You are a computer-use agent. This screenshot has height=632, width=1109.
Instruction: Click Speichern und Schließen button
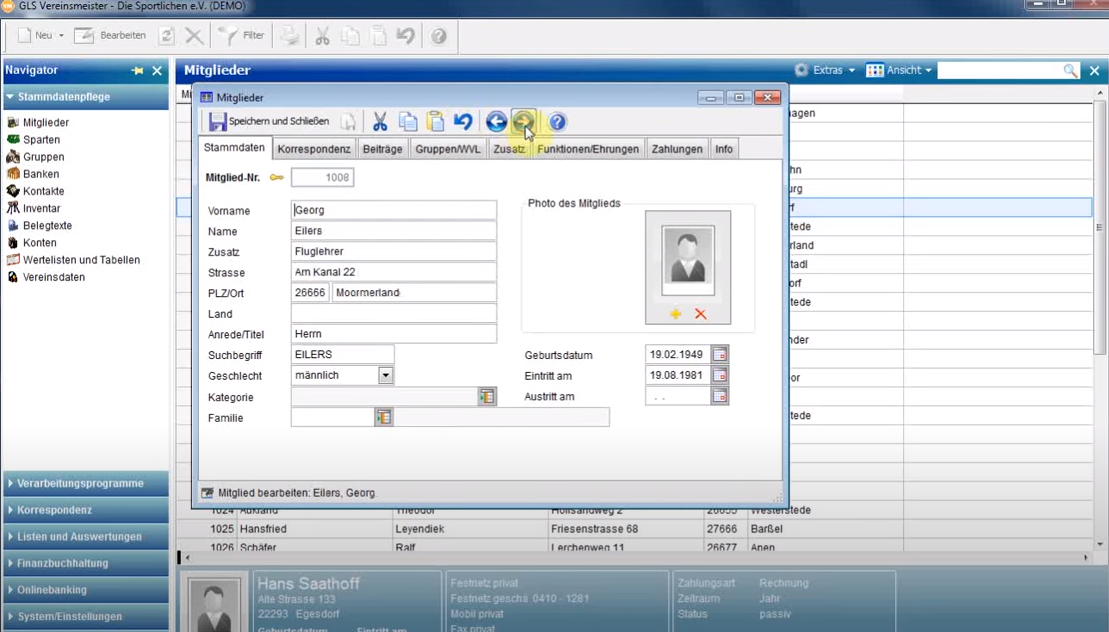269,122
